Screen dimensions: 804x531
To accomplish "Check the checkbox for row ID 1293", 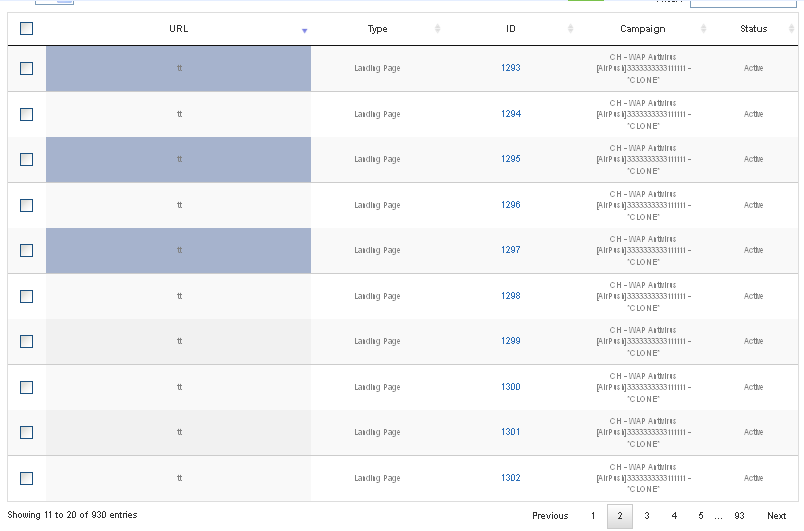I will (x=26, y=69).
